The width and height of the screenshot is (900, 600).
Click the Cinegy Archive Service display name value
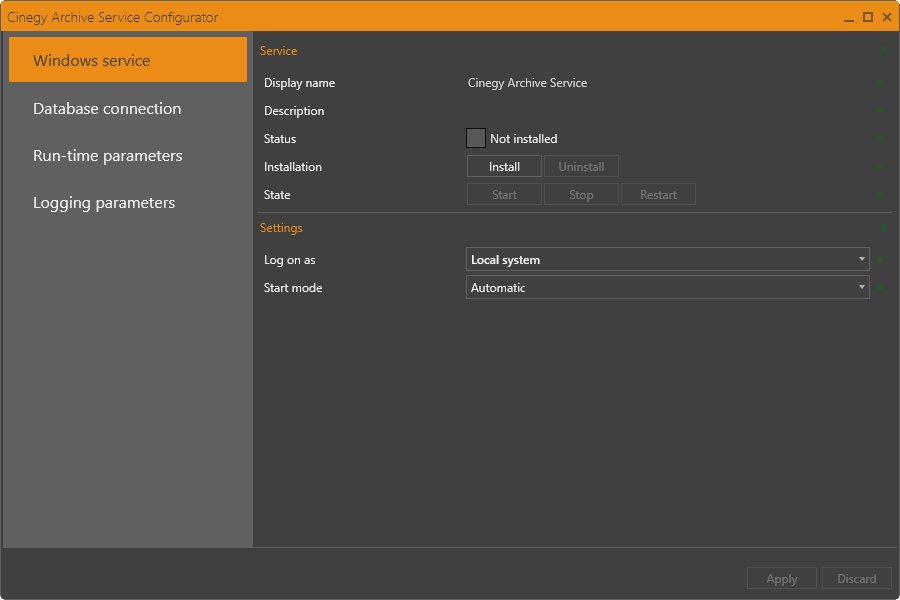pos(527,83)
